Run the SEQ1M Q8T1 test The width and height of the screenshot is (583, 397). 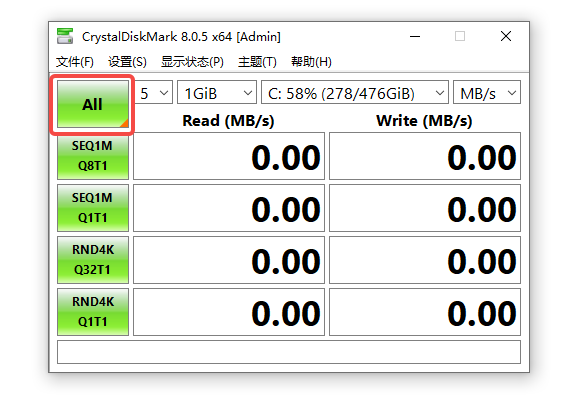[93, 156]
